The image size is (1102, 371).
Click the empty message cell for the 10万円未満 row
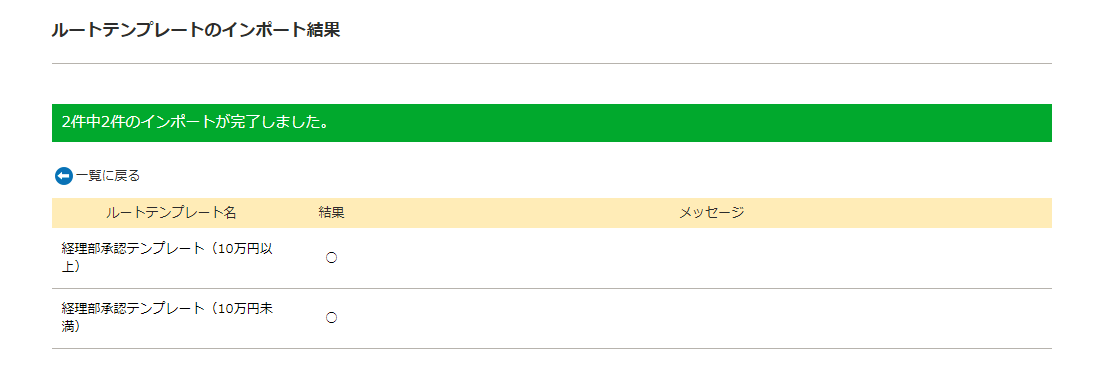click(x=711, y=318)
